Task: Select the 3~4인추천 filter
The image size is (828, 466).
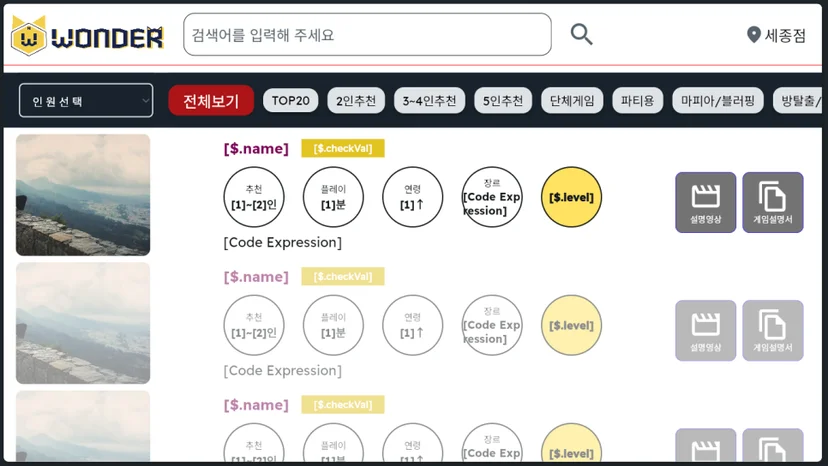Action: tap(429, 100)
